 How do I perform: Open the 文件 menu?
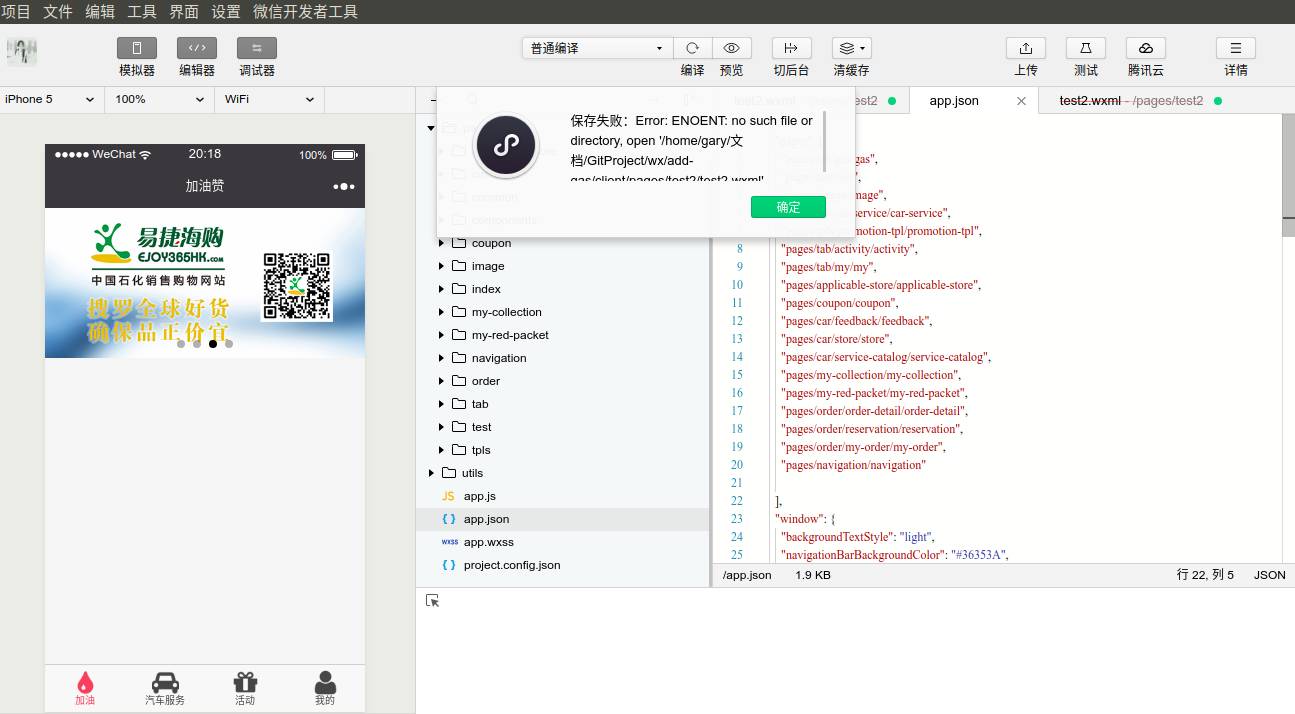click(58, 12)
